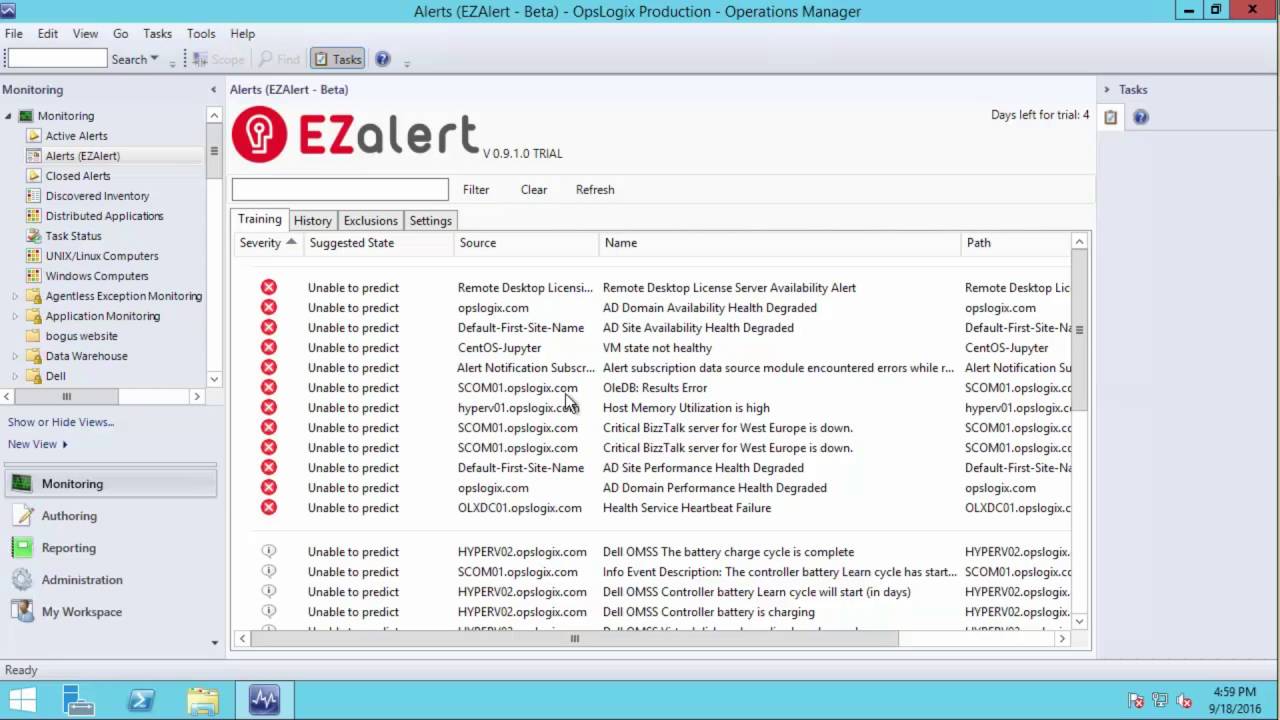Expand the Dell folder
The width and height of the screenshot is (1280, 720).
click(15, 376)
